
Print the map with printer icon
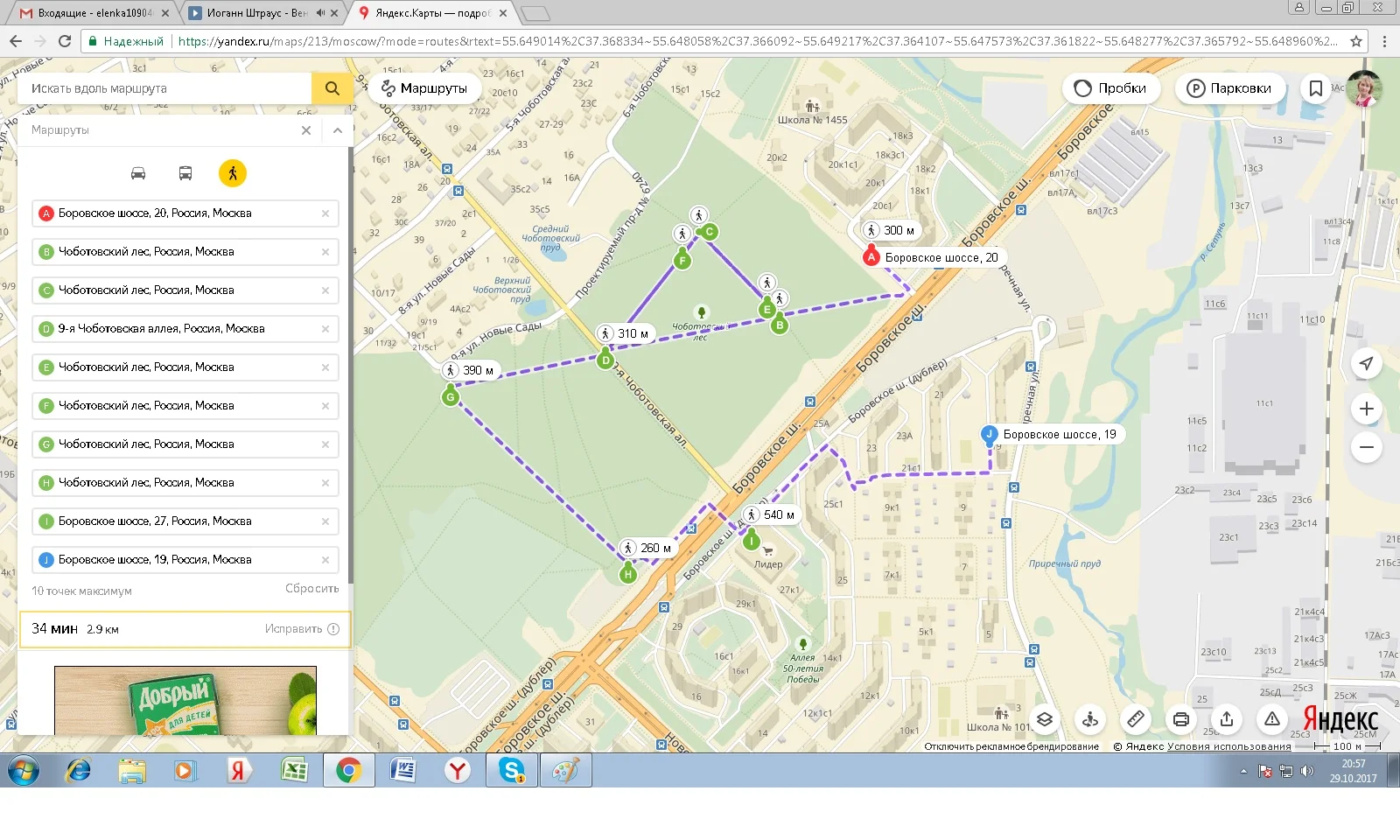pos(1181,719)
